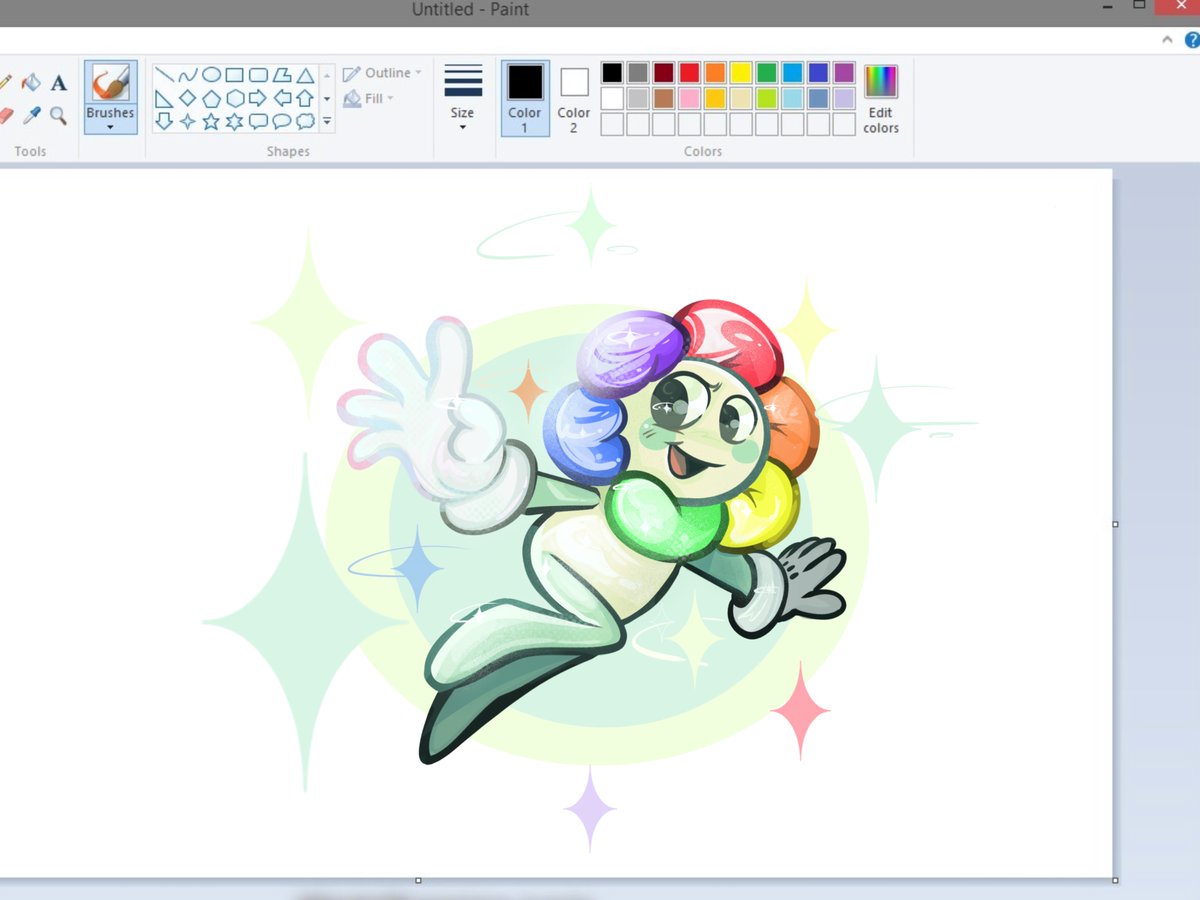Activate the Color 2 background selector

click(574, 98)
